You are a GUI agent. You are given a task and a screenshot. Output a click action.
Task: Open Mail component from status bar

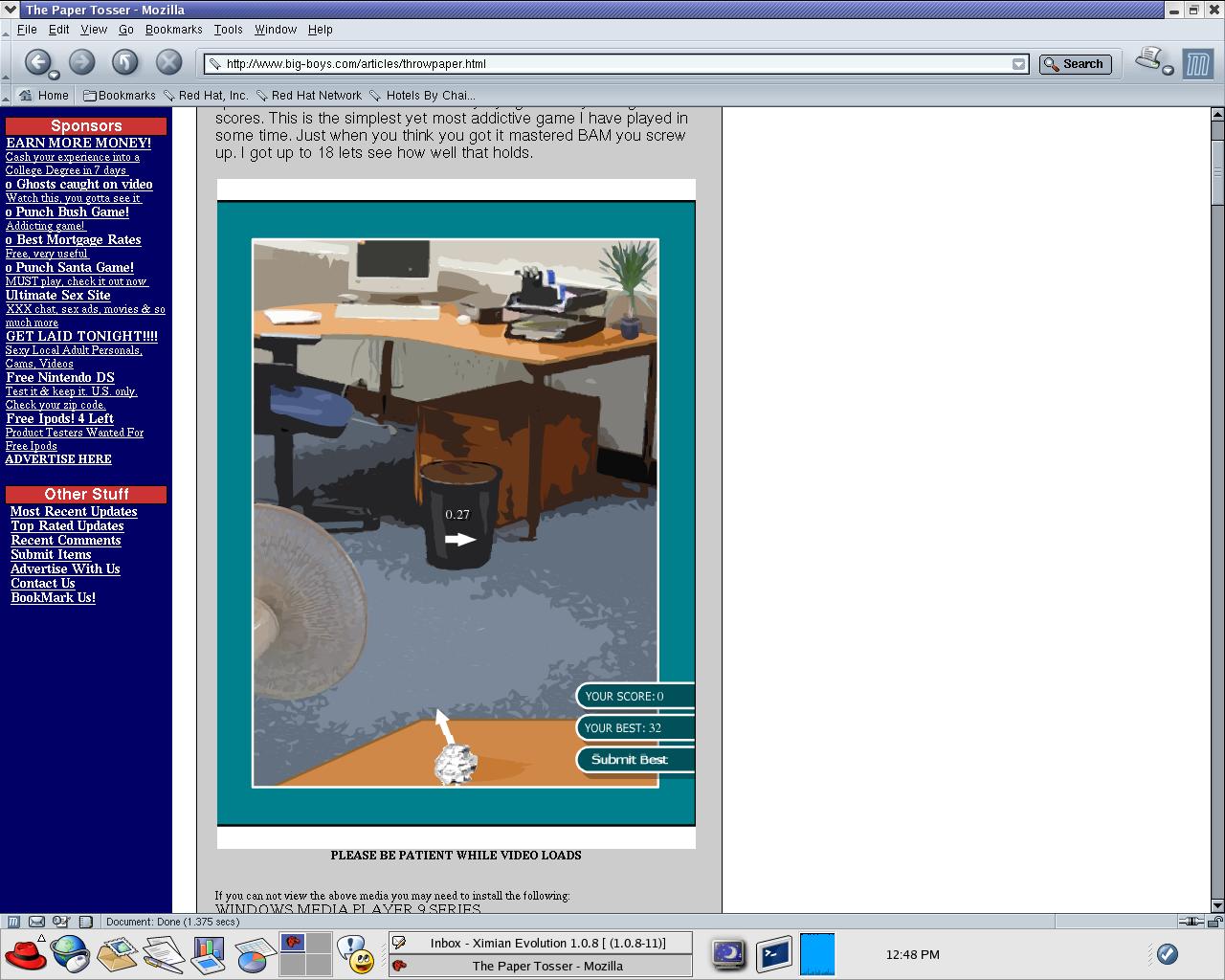pyautogui.click(x=36, y=922)
